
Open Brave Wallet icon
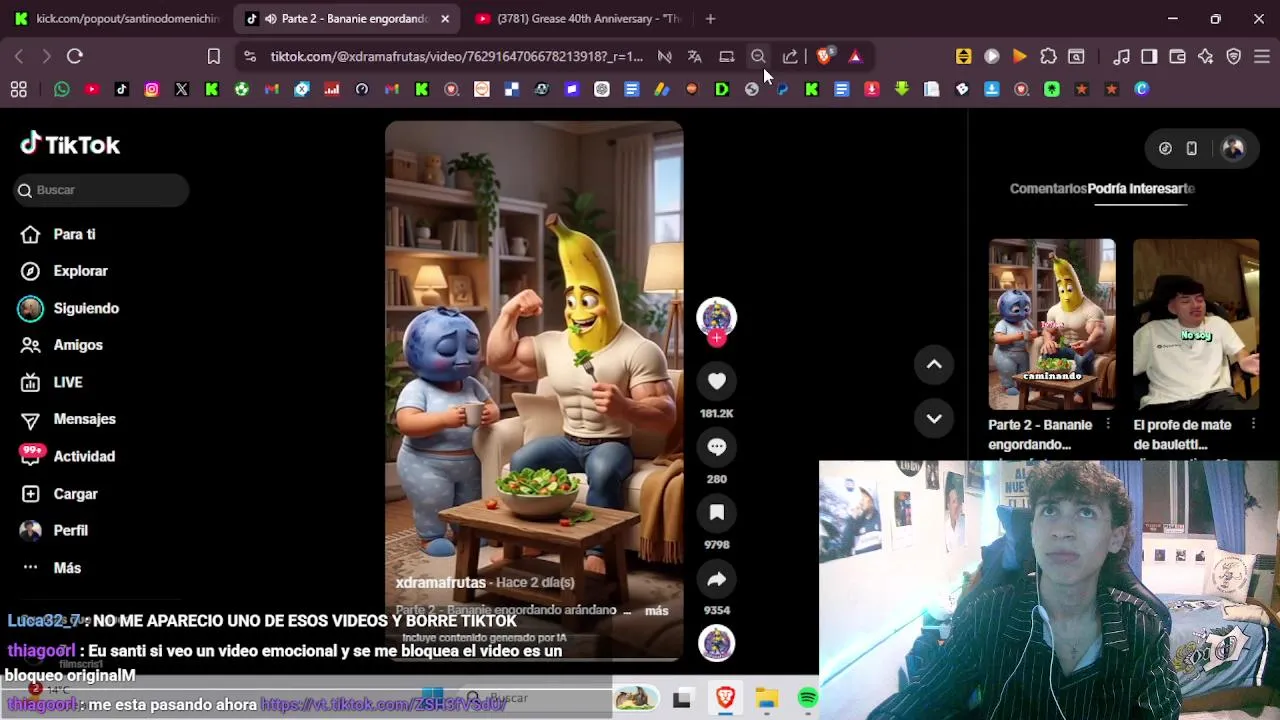[1178, 56]
